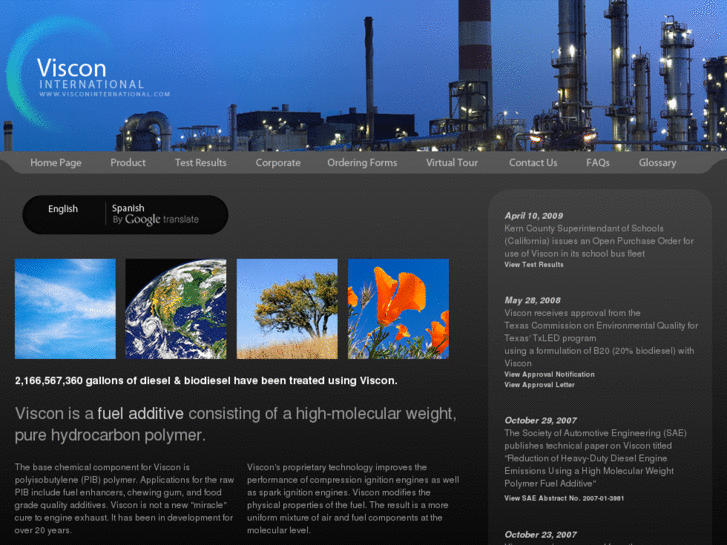Click the April 10, 2009 news date
This screenshot has height=545, width=727.
tap(534, 216)
